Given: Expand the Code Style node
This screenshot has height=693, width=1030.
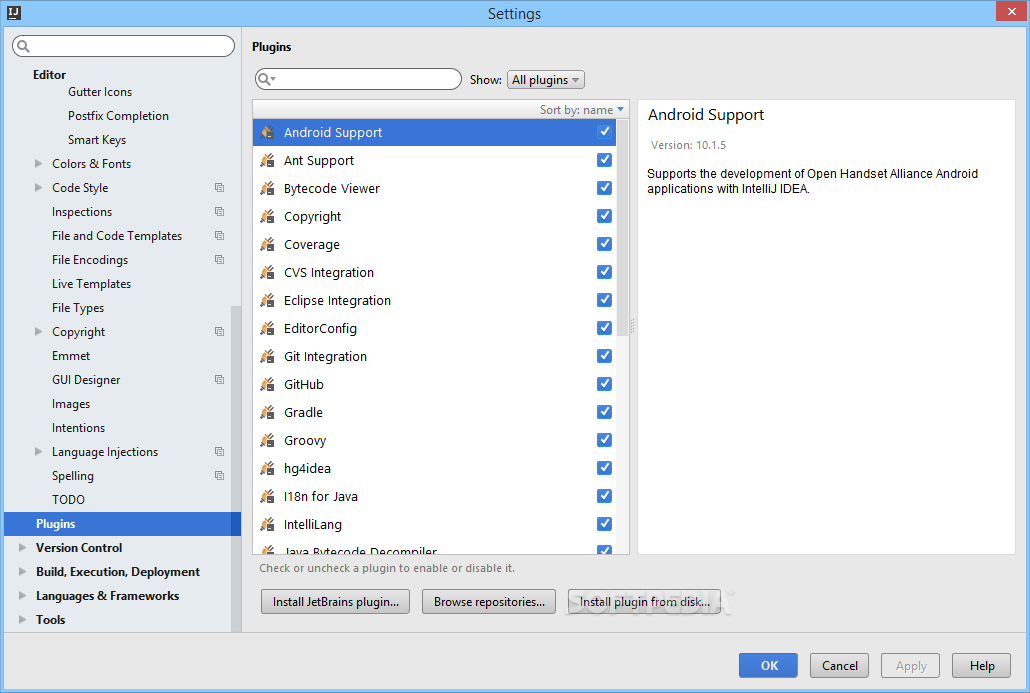Looking at the screenshot, I should tap(38, 188).
